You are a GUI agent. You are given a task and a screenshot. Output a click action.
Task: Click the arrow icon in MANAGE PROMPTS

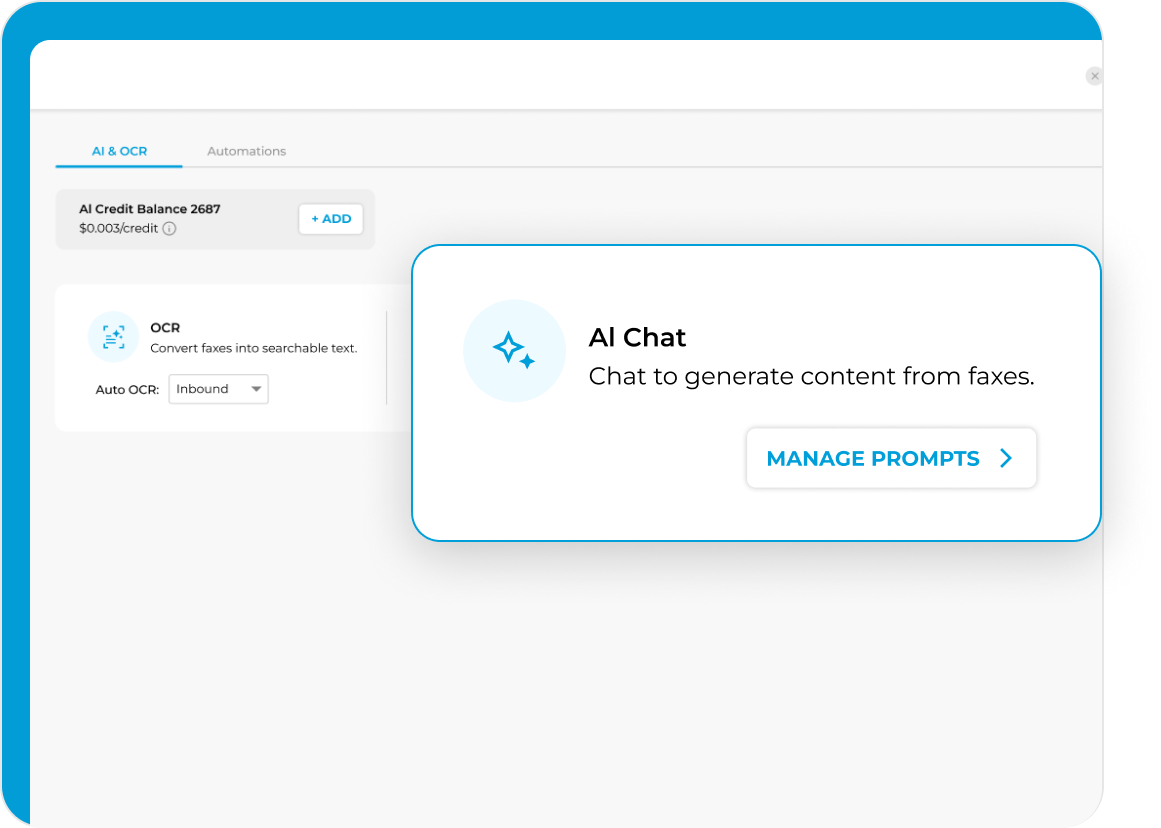pyautogui.click(x=1006, y=458)
